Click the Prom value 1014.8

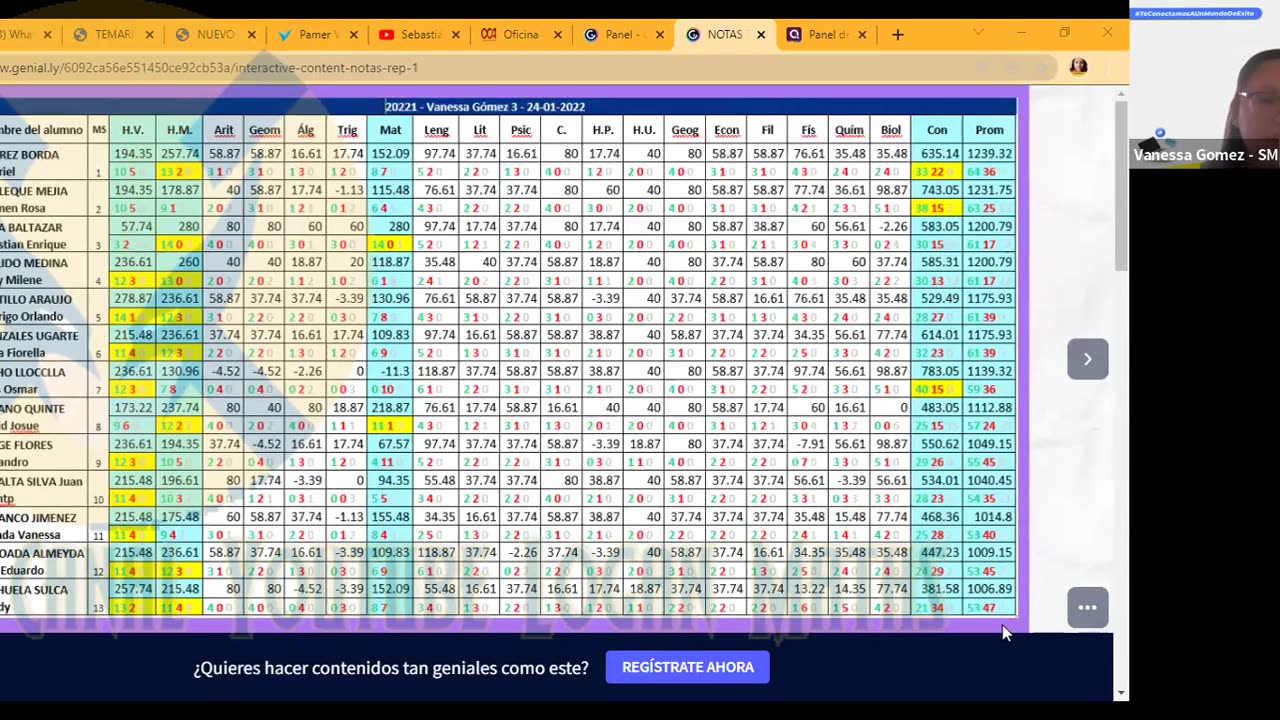tap(992, 517)
